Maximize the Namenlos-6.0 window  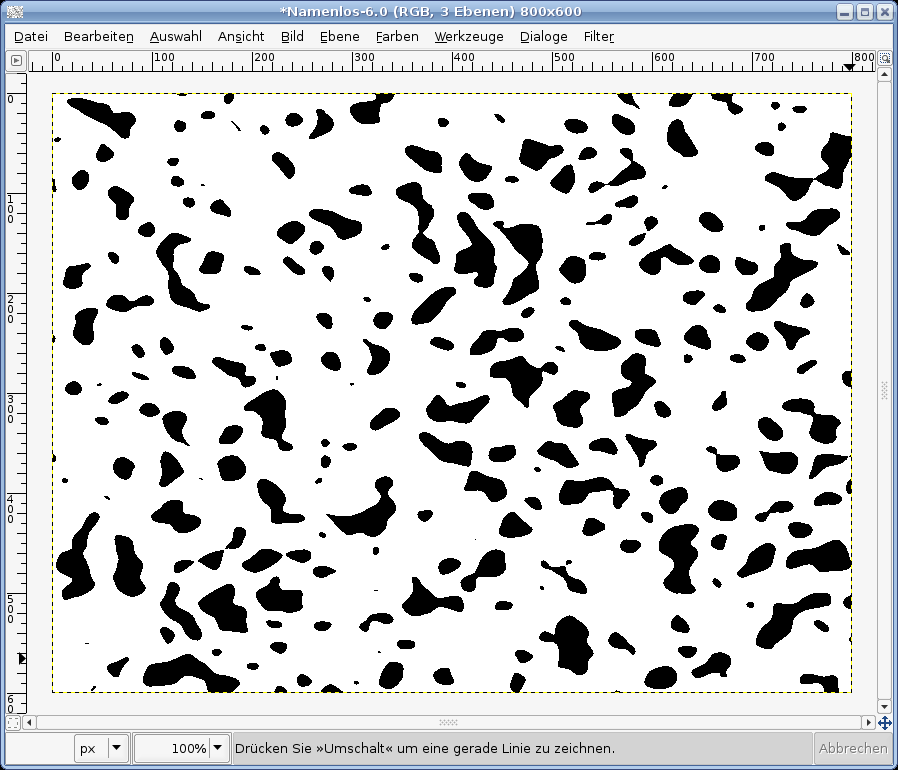865,12
